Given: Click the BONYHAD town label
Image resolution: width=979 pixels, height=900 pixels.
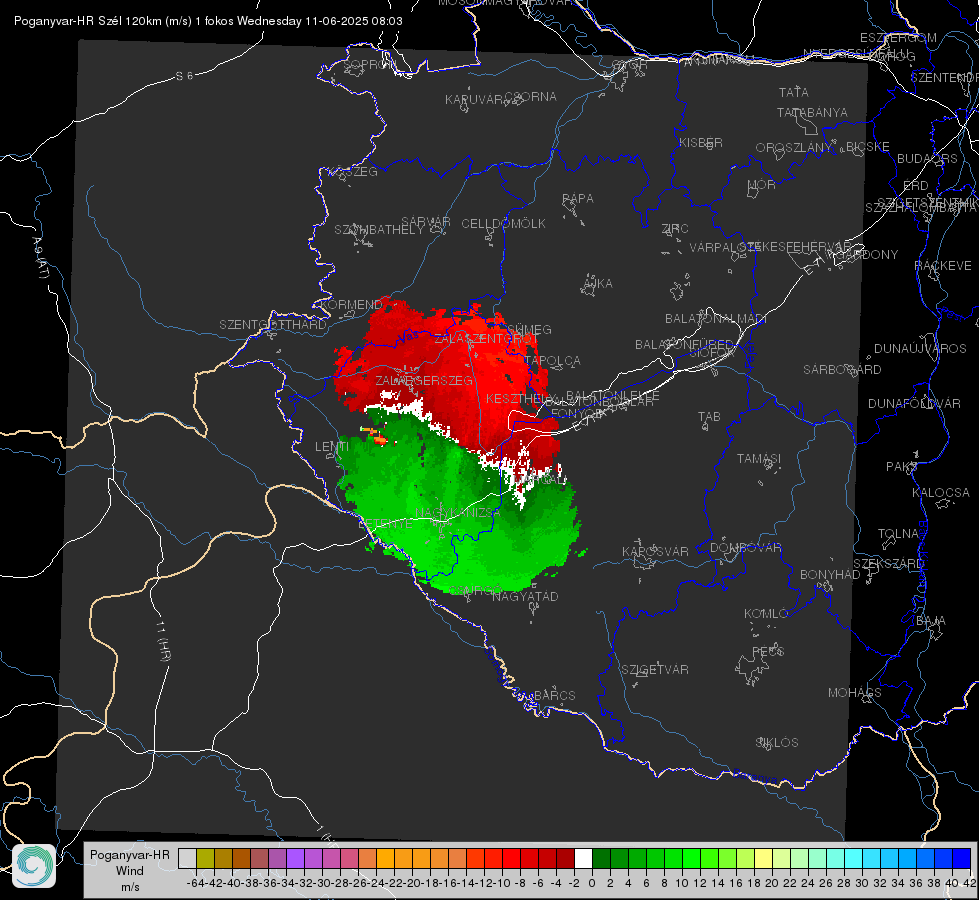Looking at the screenshot, I should click(x=830, y=575).
